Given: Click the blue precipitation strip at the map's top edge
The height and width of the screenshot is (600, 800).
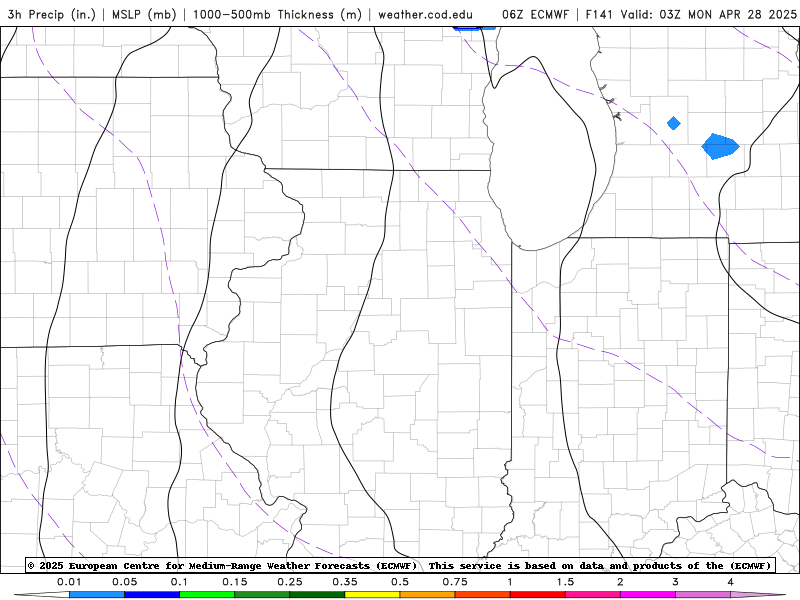Looking at the screenshot, I should [474, 28].
